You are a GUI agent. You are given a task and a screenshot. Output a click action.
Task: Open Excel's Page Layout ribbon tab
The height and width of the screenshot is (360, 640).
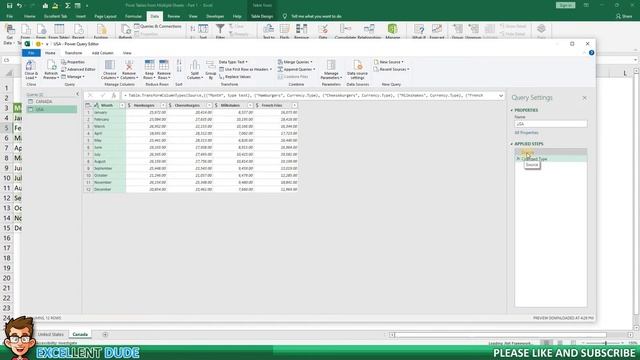[105, 16]
